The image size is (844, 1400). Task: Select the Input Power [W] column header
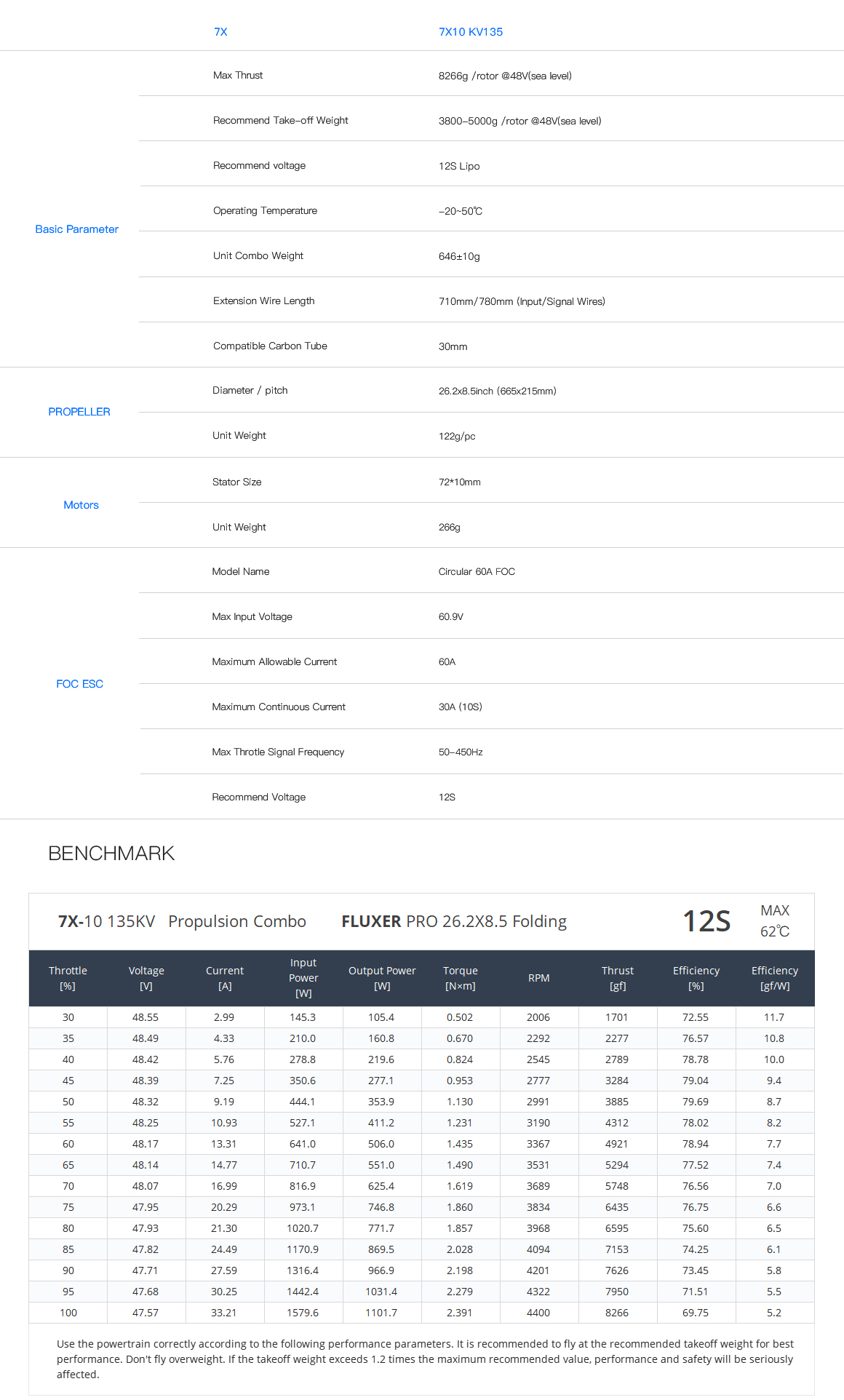point(303,978)
